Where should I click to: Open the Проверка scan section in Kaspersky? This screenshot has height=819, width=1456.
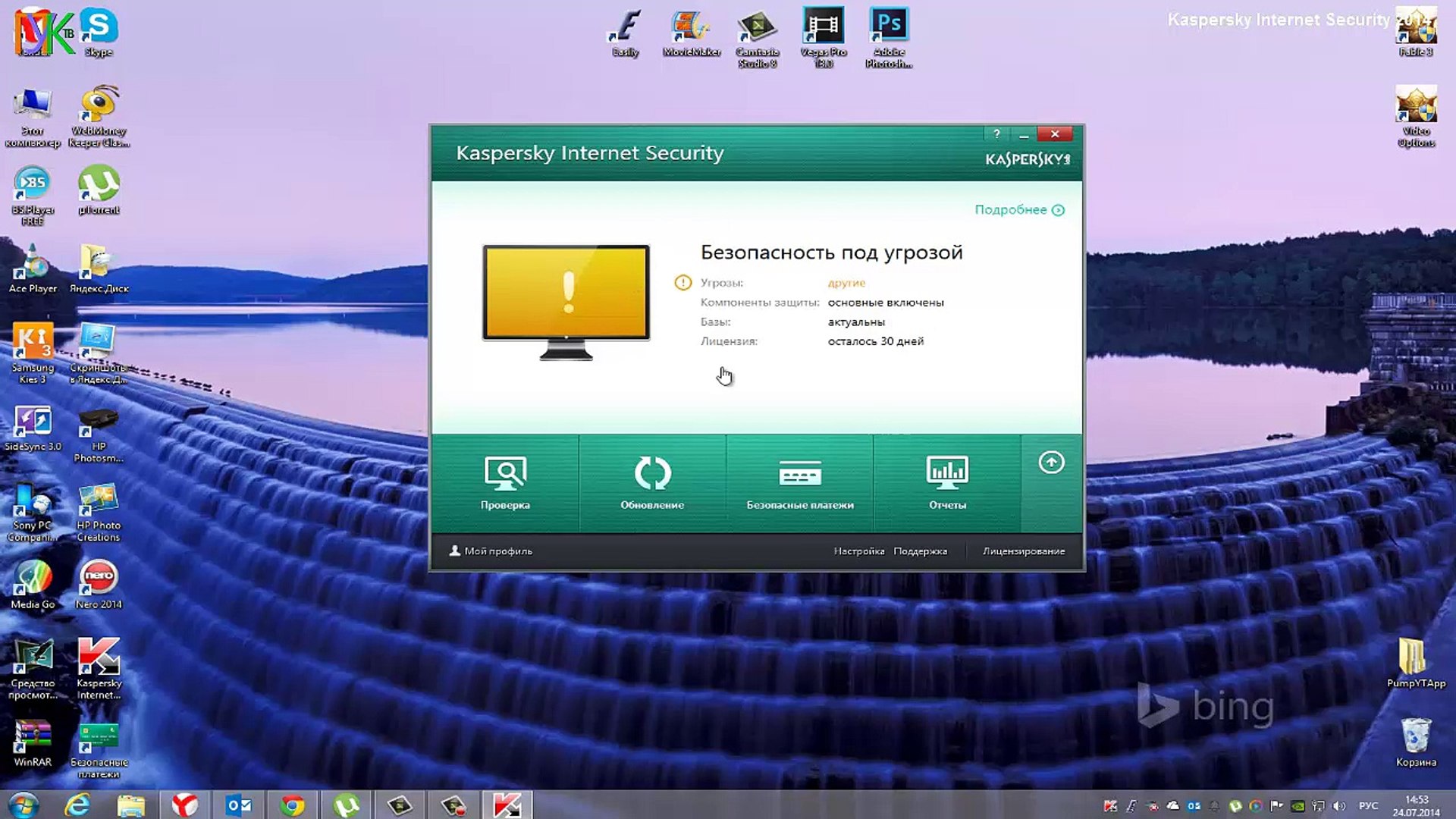pos(505,483)
